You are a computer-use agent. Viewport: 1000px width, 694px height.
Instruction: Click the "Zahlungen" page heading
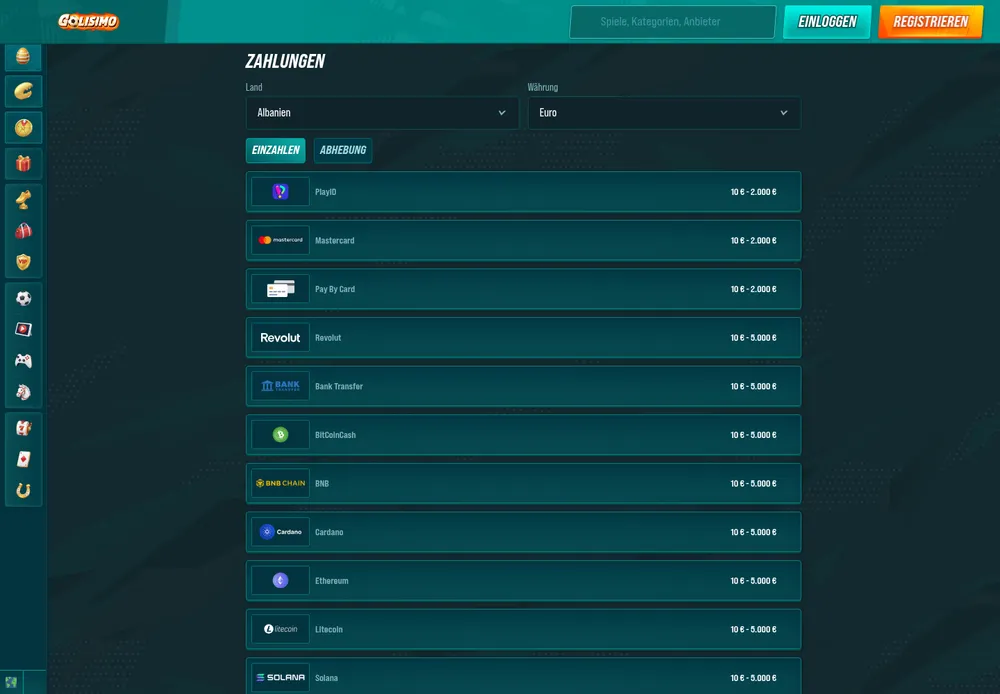click(x=285, y=61)
